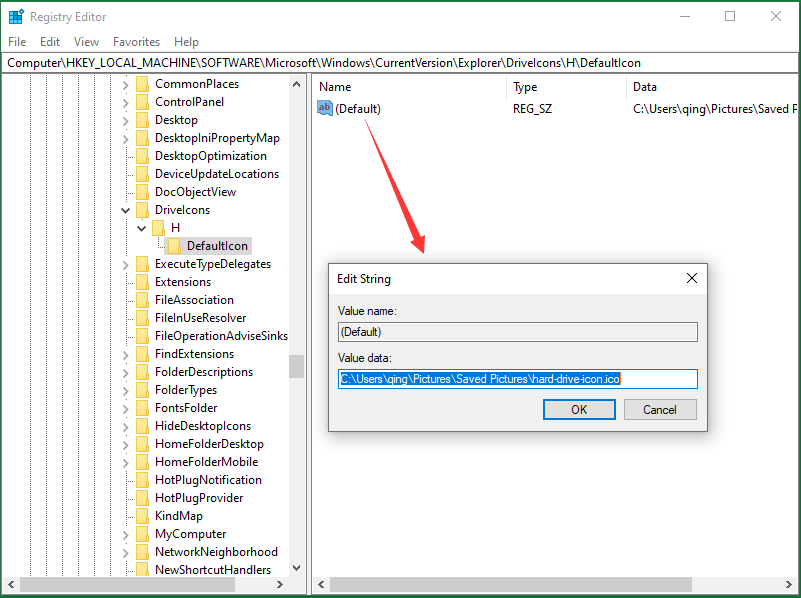Open the File menu
This screenshot has width=801, height=598.
point(17,42)
